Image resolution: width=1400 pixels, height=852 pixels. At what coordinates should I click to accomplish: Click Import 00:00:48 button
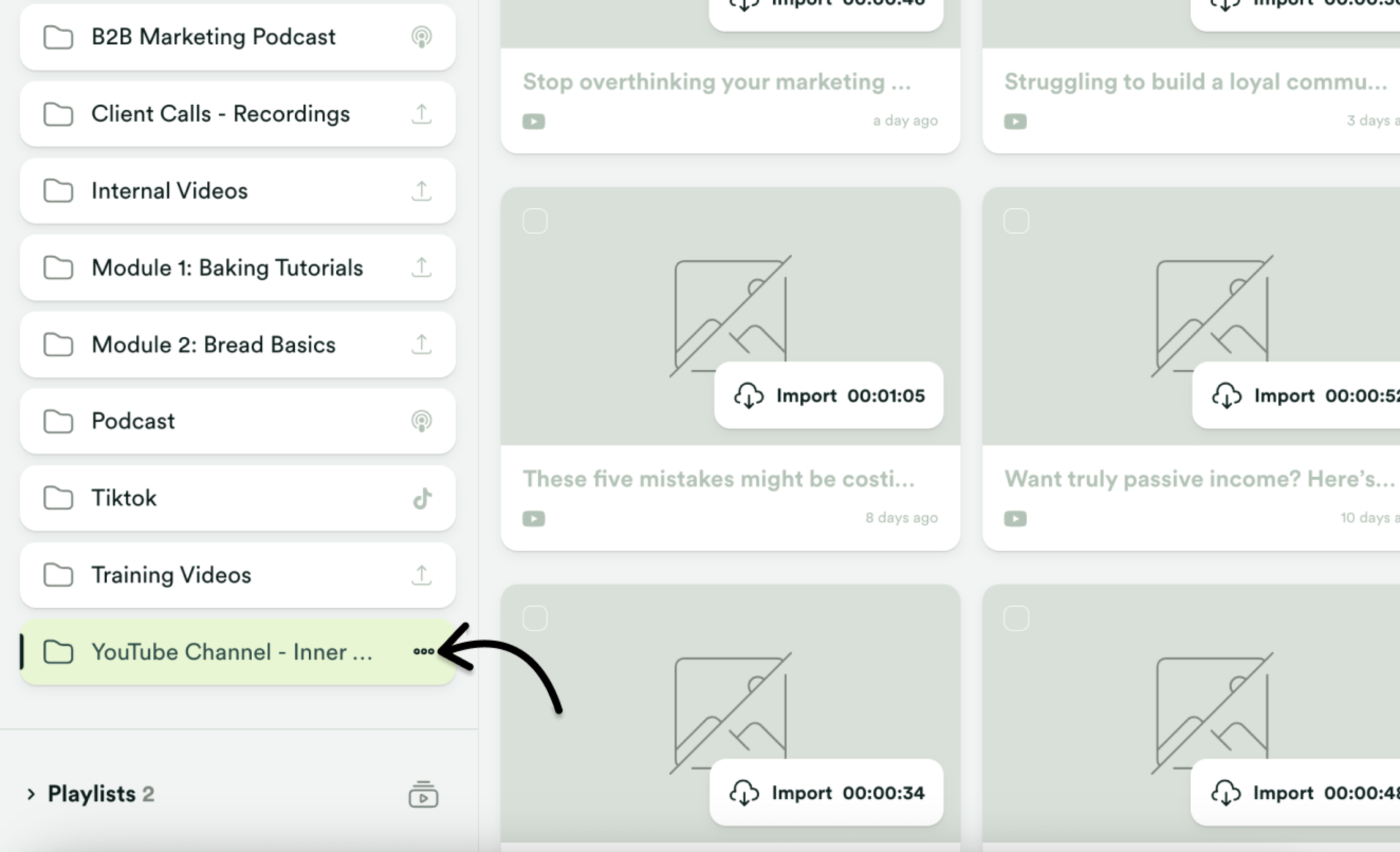1295,792
